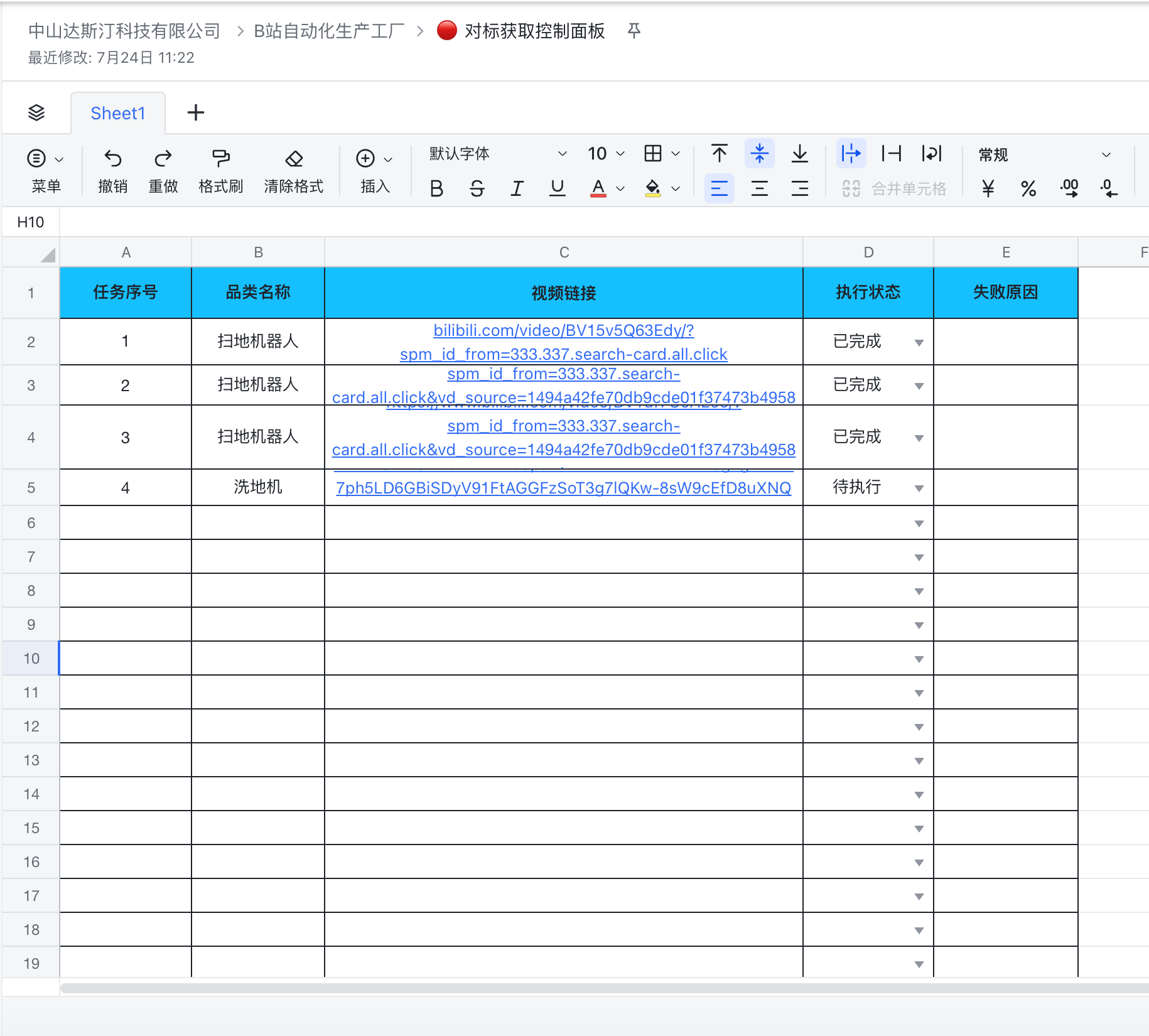This screenshot has width=1149, height=1036.
Task: Select text clip mode icon
Action: (x=892, y=153)
